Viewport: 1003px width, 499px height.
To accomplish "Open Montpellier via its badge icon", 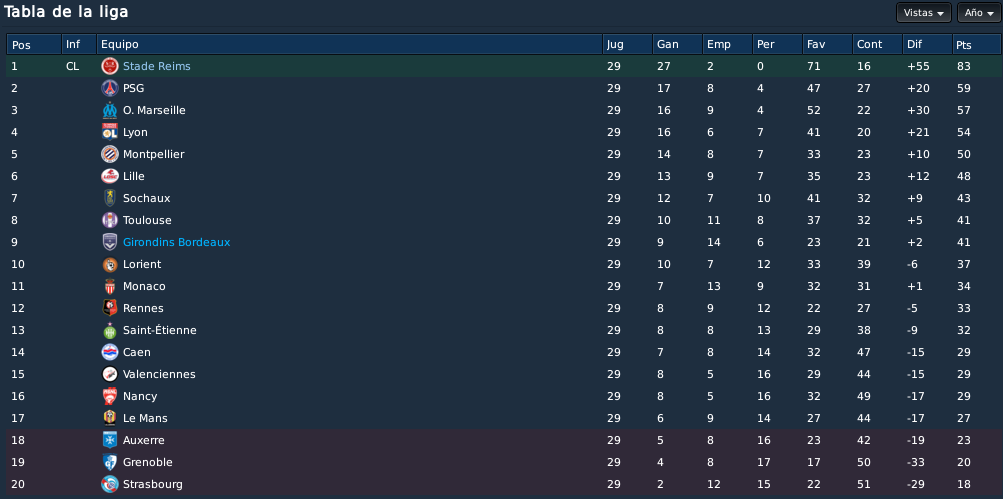I will point(110,154).
